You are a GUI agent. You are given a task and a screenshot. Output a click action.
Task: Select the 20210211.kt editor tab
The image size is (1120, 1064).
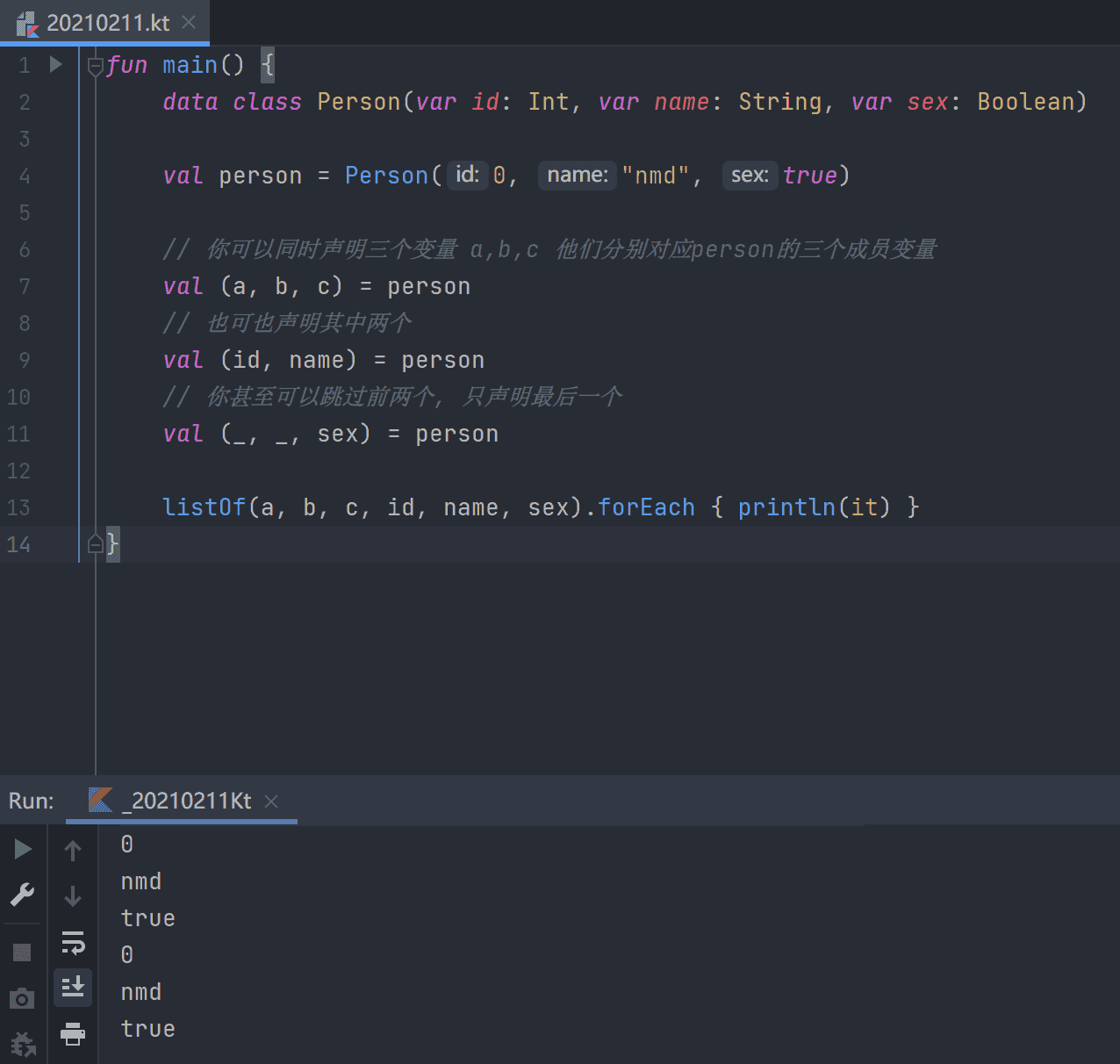pos(105,22)
